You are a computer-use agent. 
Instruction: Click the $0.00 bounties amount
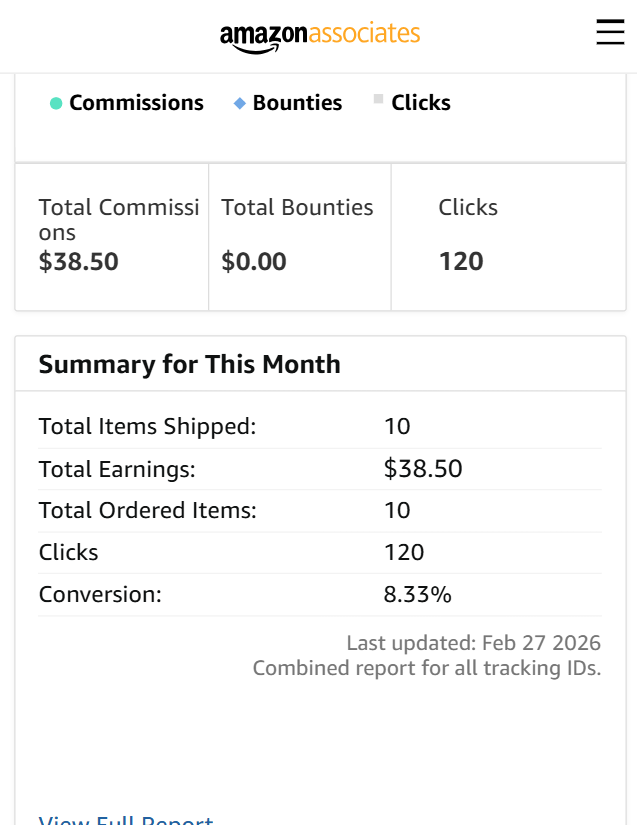tap(254, 262)
